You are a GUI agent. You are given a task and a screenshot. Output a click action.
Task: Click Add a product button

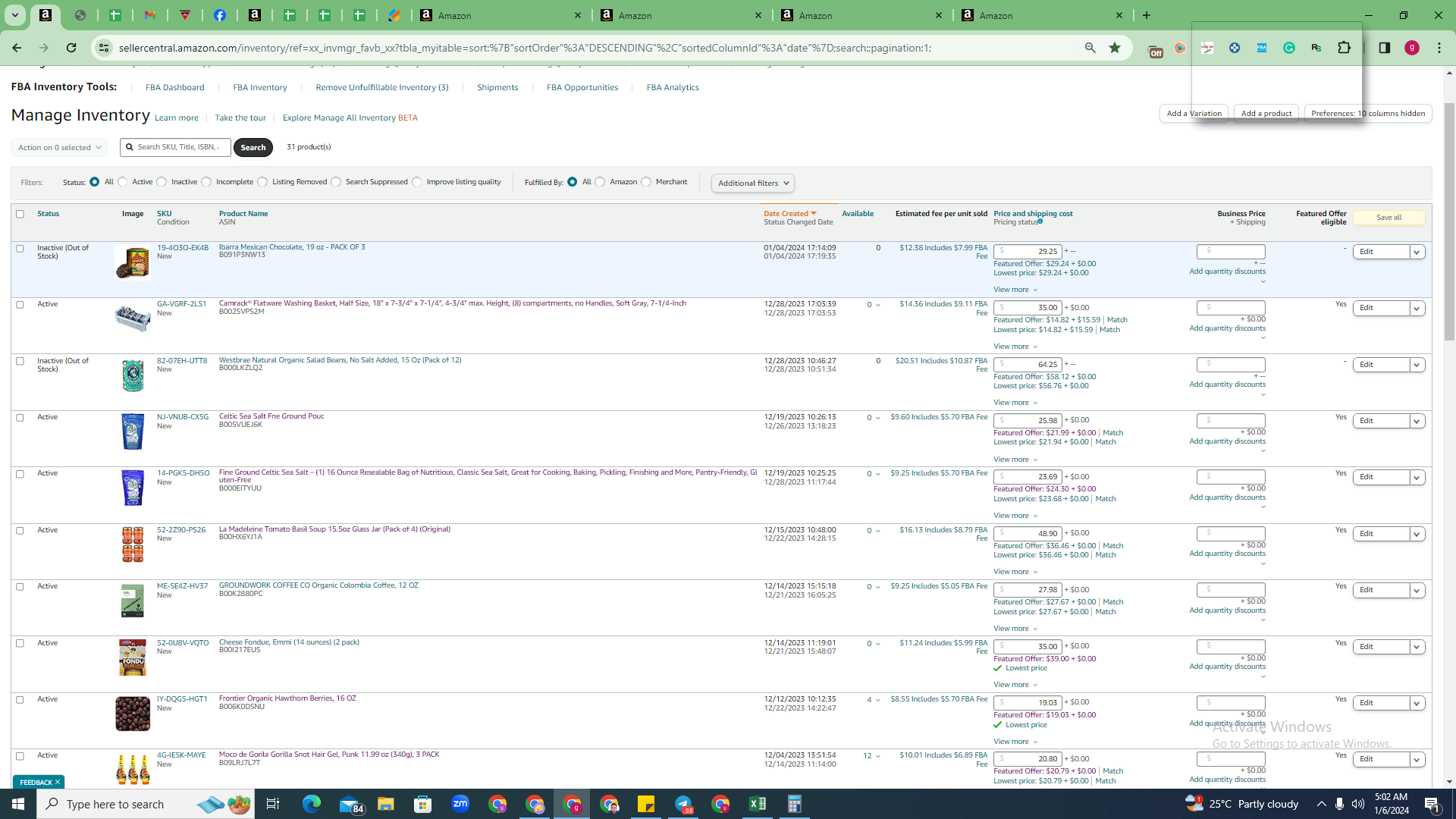click(x=1266, y=114)
